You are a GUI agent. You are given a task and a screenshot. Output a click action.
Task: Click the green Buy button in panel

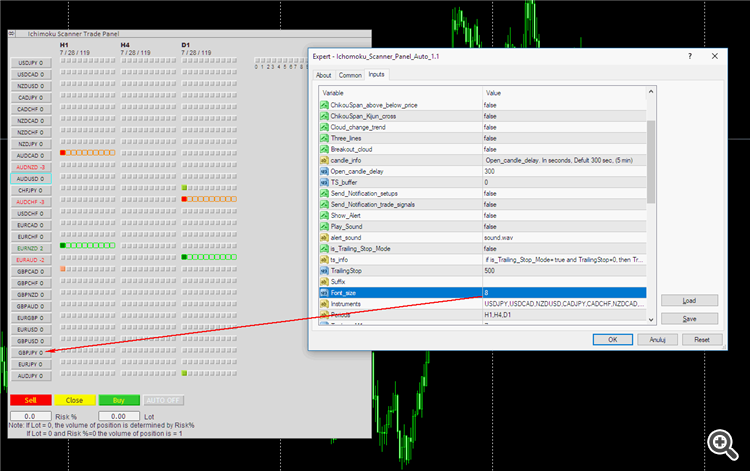point(119,400)
